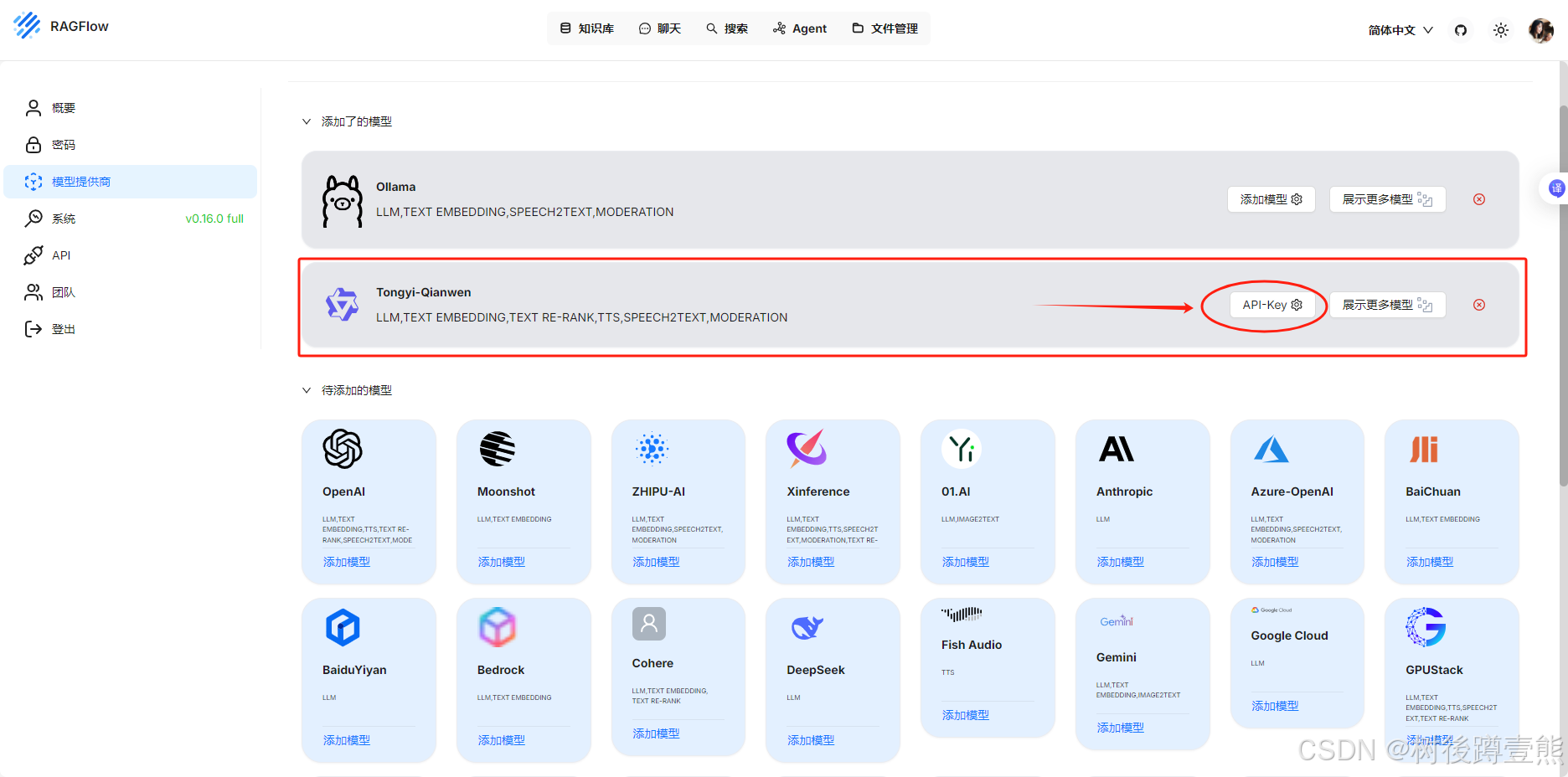Image resolution: width=1568 pixels, height=777 pixels.
Task: Open 密码 in the sidebar
Action: tap(131, 145)
